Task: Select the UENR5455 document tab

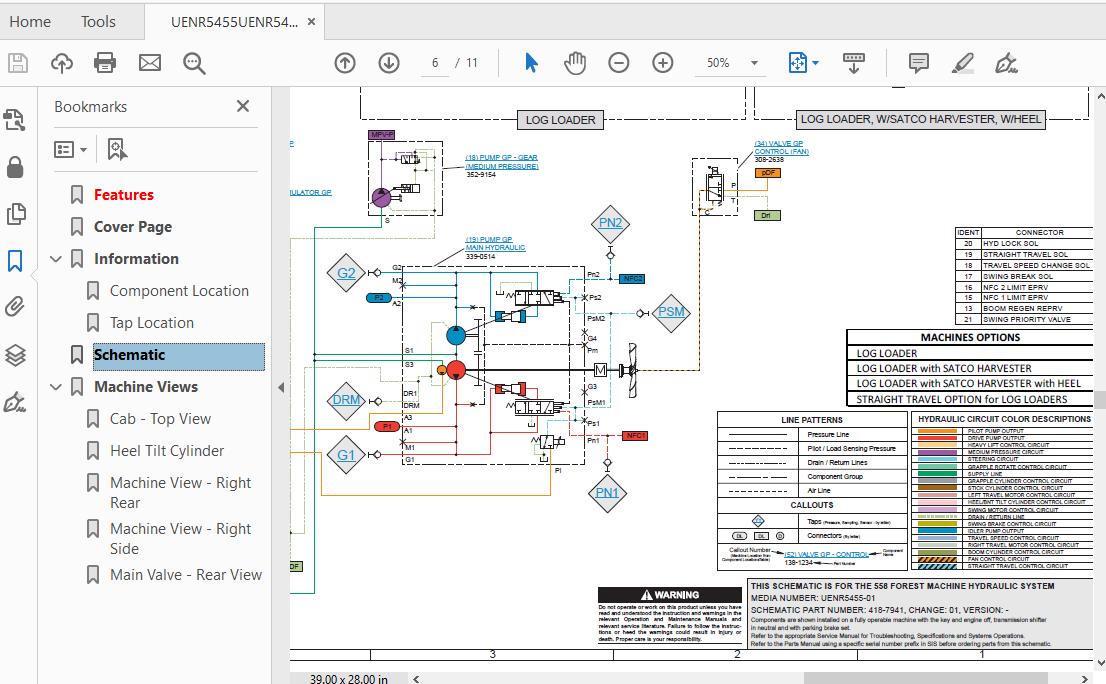Action: click(234, 22)
